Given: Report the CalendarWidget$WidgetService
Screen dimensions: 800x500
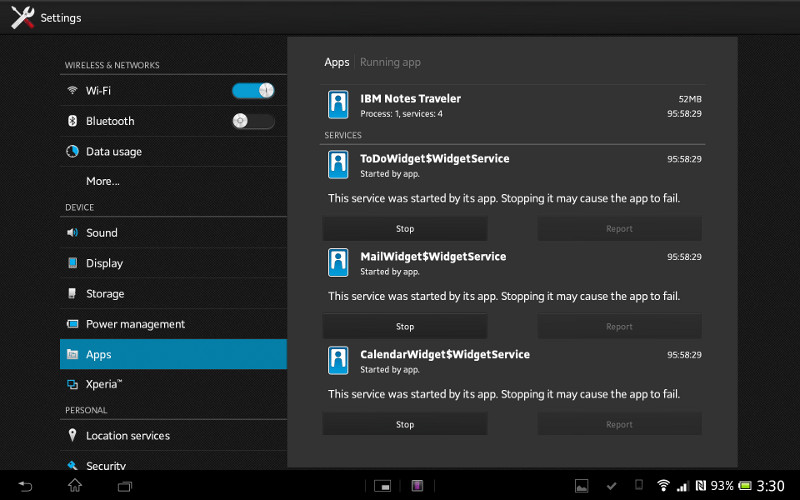Looking at the screenshot, I should [x=619, y=424].
